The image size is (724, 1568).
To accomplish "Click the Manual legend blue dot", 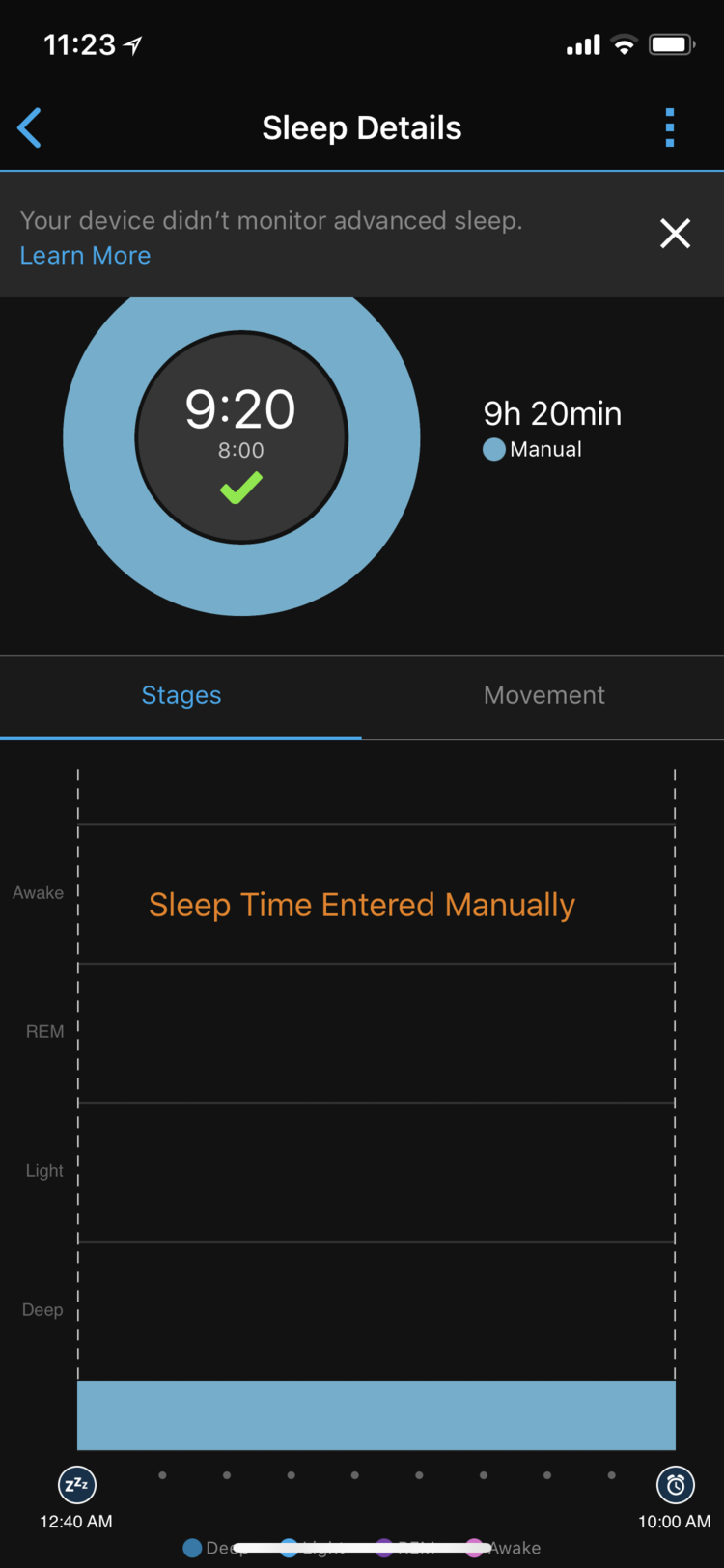I will pyautogui.click(x=493, y=450).
